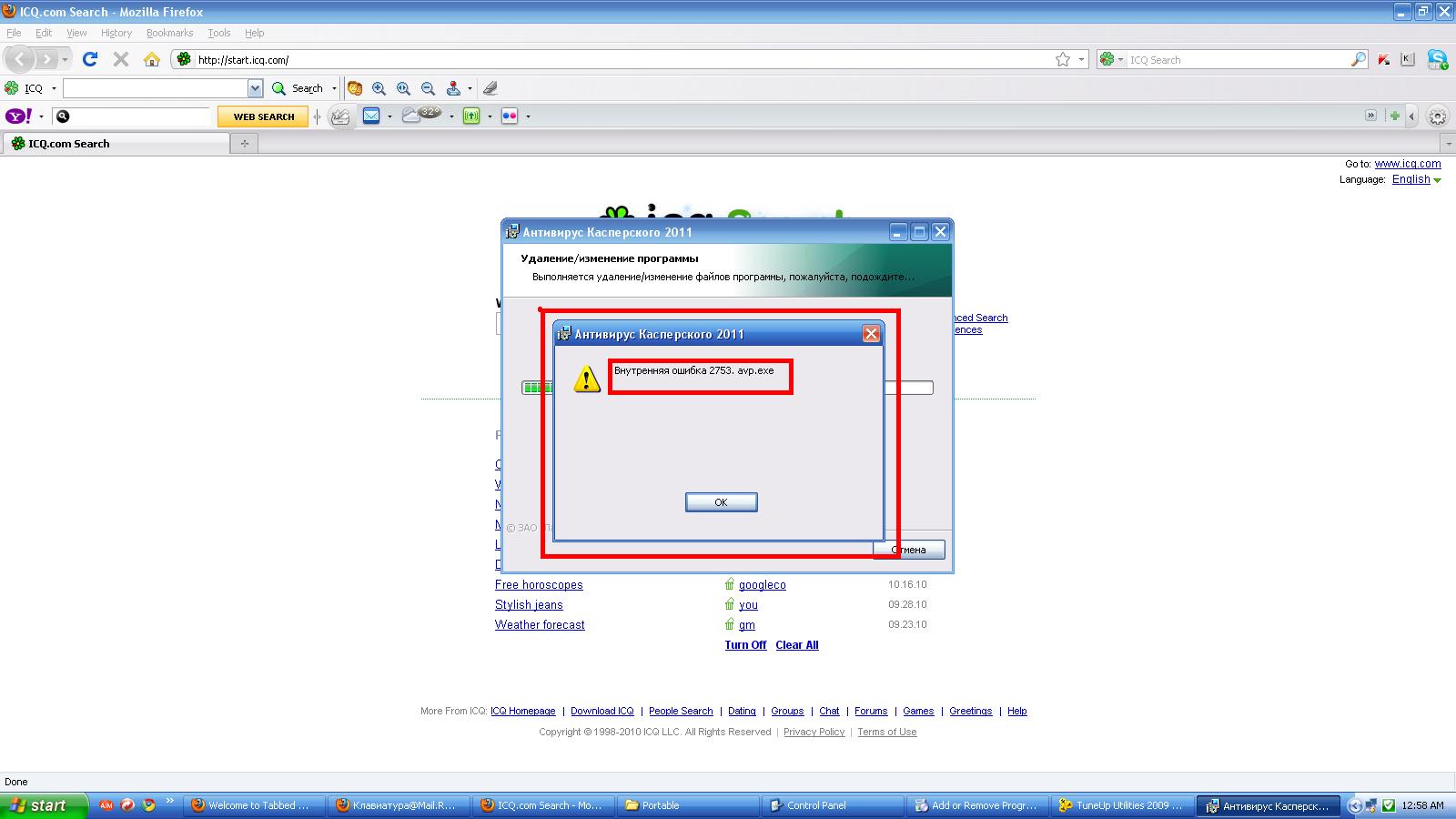Launch Chrome from quick launch bar
The height and width of the screenshot is (819, 1456).
(x=148, y=805)
